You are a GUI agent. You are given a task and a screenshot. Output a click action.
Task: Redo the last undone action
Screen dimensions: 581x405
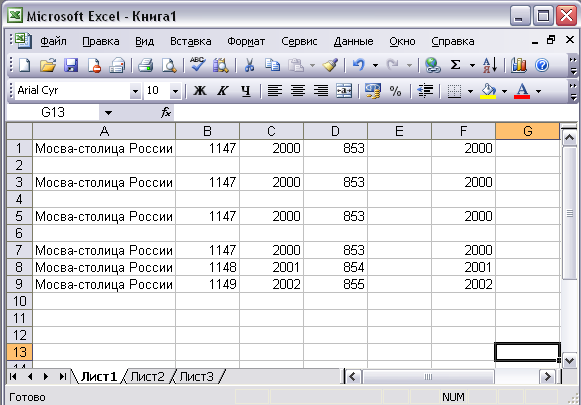[392, 65]
